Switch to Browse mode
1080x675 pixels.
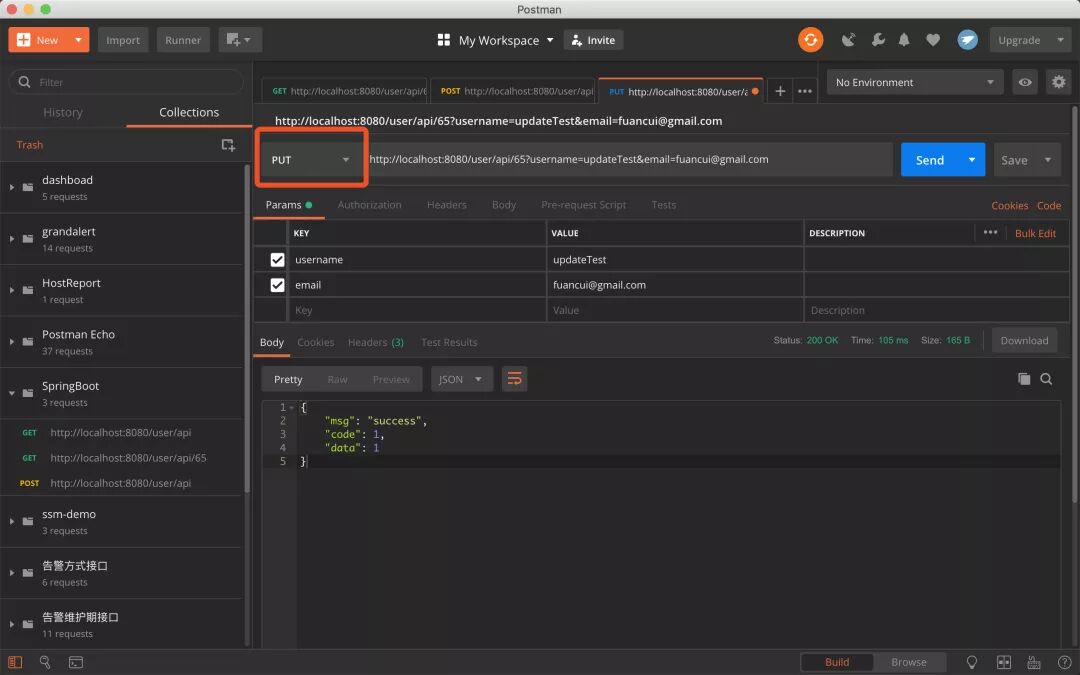[x=908, y=662]
